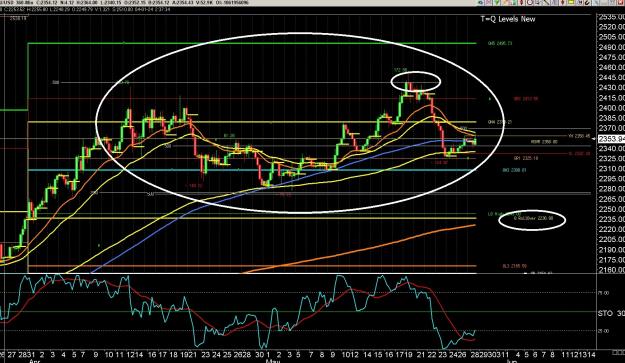The image size is (625, 363).
Task: Click the 2220.00 price axis label
Action: tap(611, 230)
